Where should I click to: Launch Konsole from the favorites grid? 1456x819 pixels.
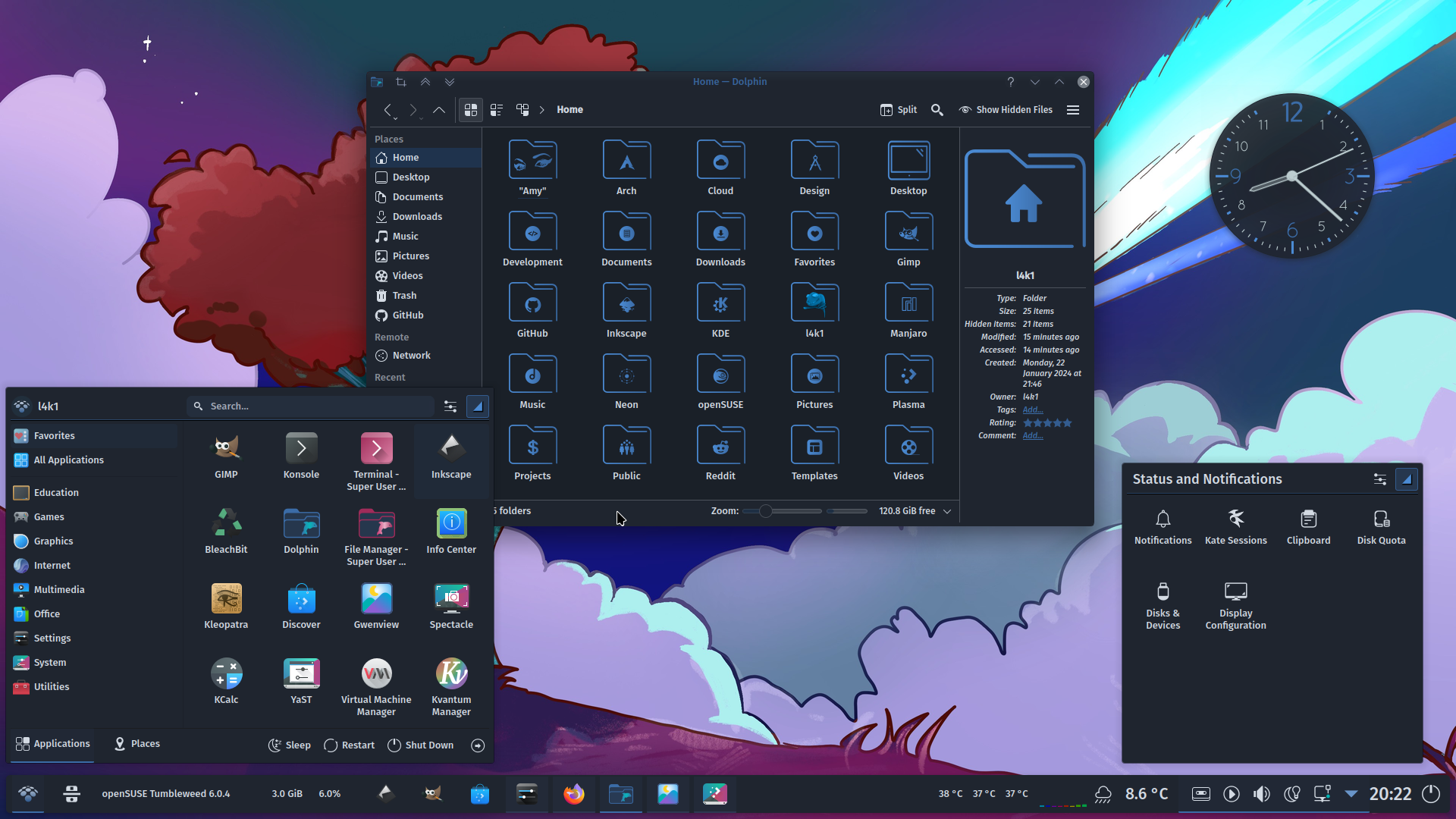(301, 457)
